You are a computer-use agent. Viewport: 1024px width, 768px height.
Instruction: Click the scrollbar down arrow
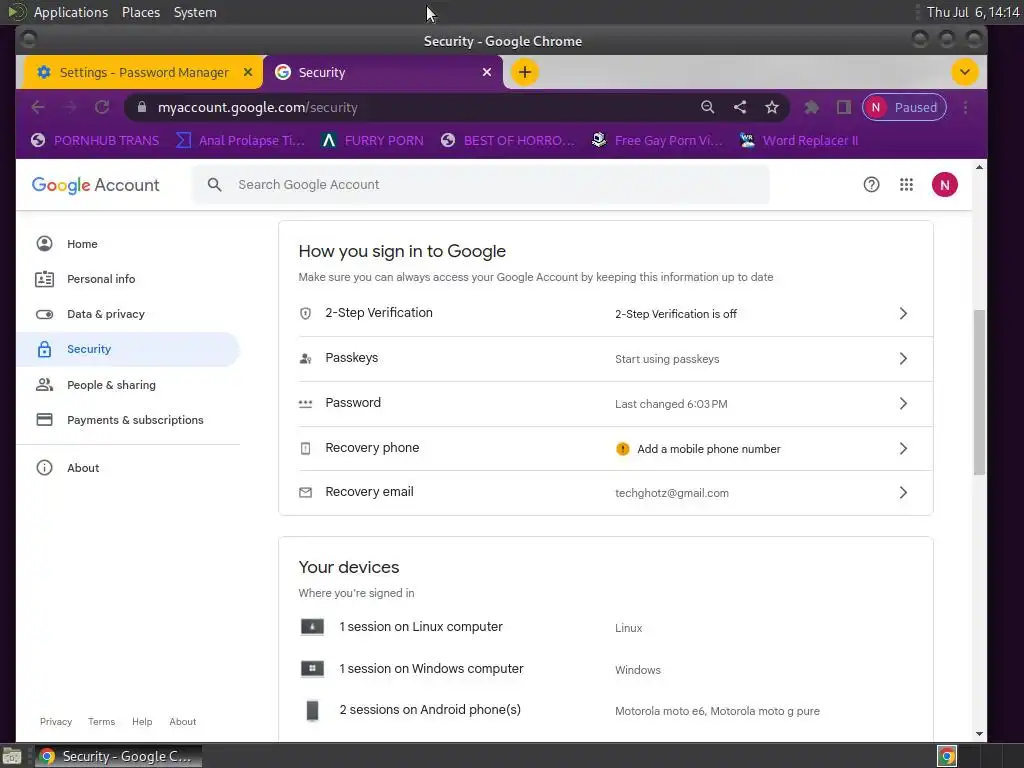(979, 733)
